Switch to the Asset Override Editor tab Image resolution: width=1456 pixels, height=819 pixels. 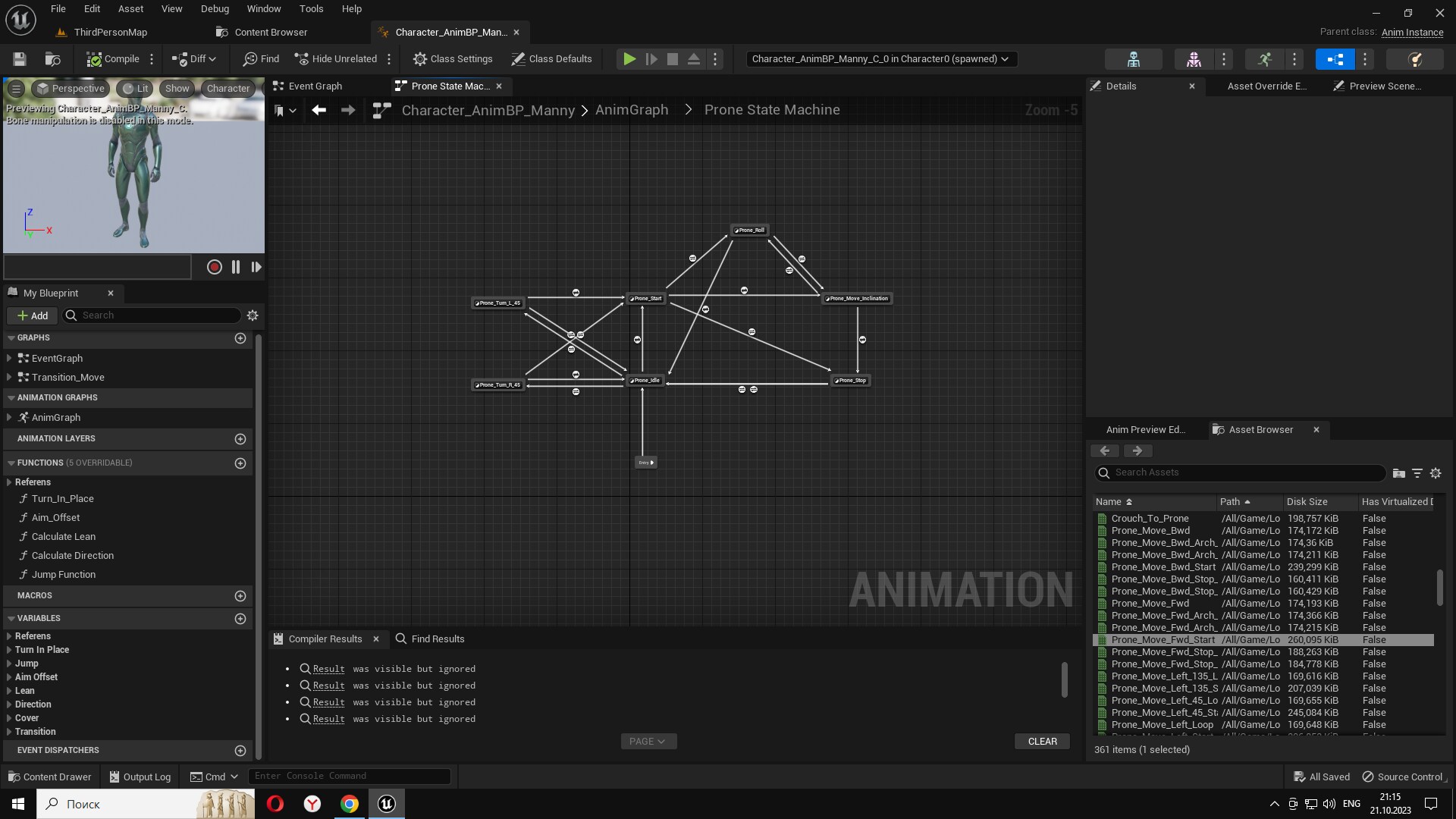point(1266,86)
